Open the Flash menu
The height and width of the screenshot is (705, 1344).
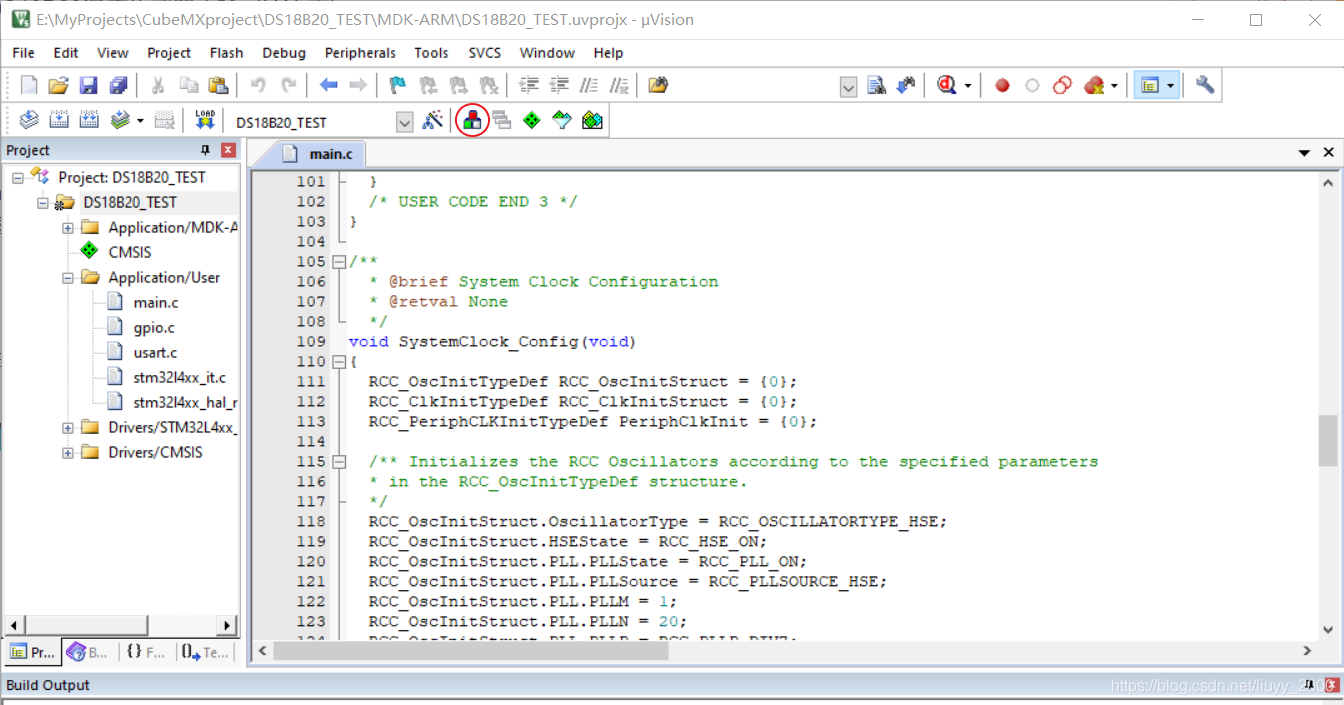coord(226,53)
